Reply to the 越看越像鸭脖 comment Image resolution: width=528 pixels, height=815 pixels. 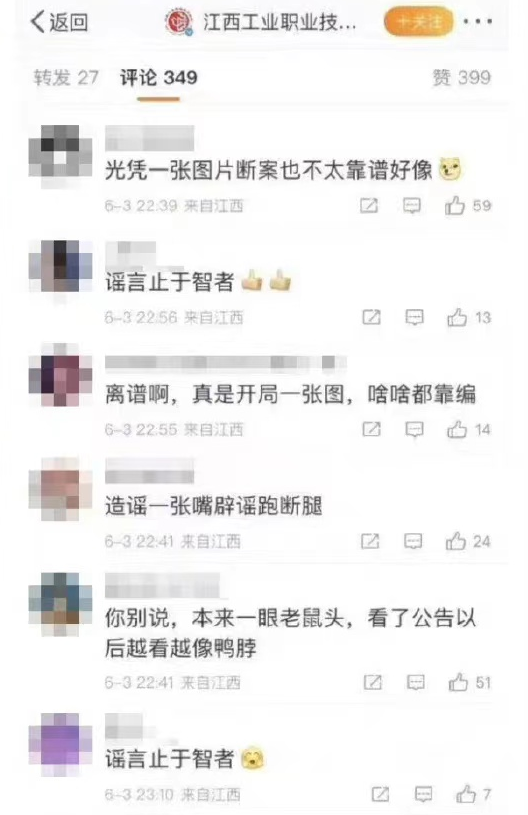[x=416, y=682]
